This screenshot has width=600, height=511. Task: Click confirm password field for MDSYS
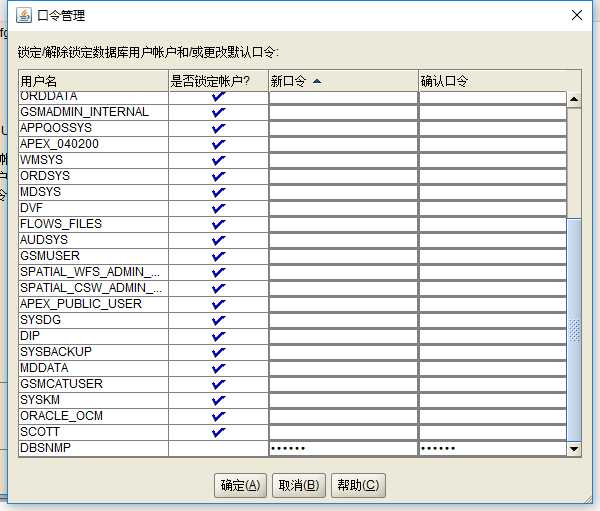(x=493, y=192)
